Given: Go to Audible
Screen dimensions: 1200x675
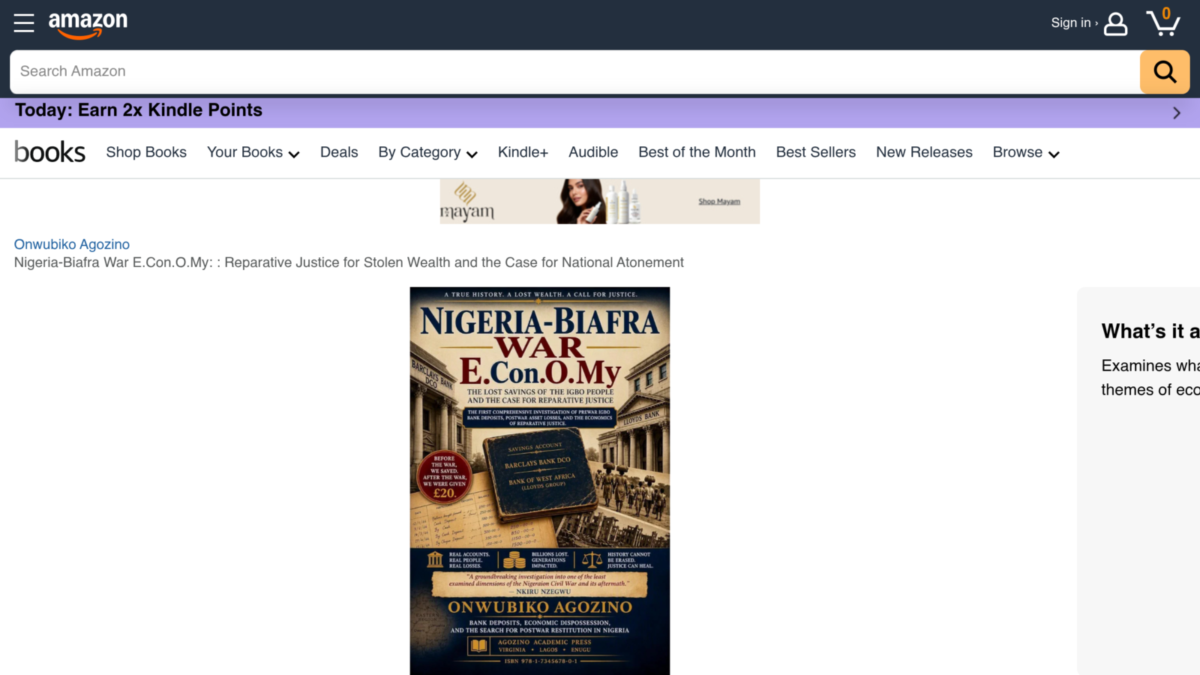Looking at the screenshot, I should click(x=593, y=152).
